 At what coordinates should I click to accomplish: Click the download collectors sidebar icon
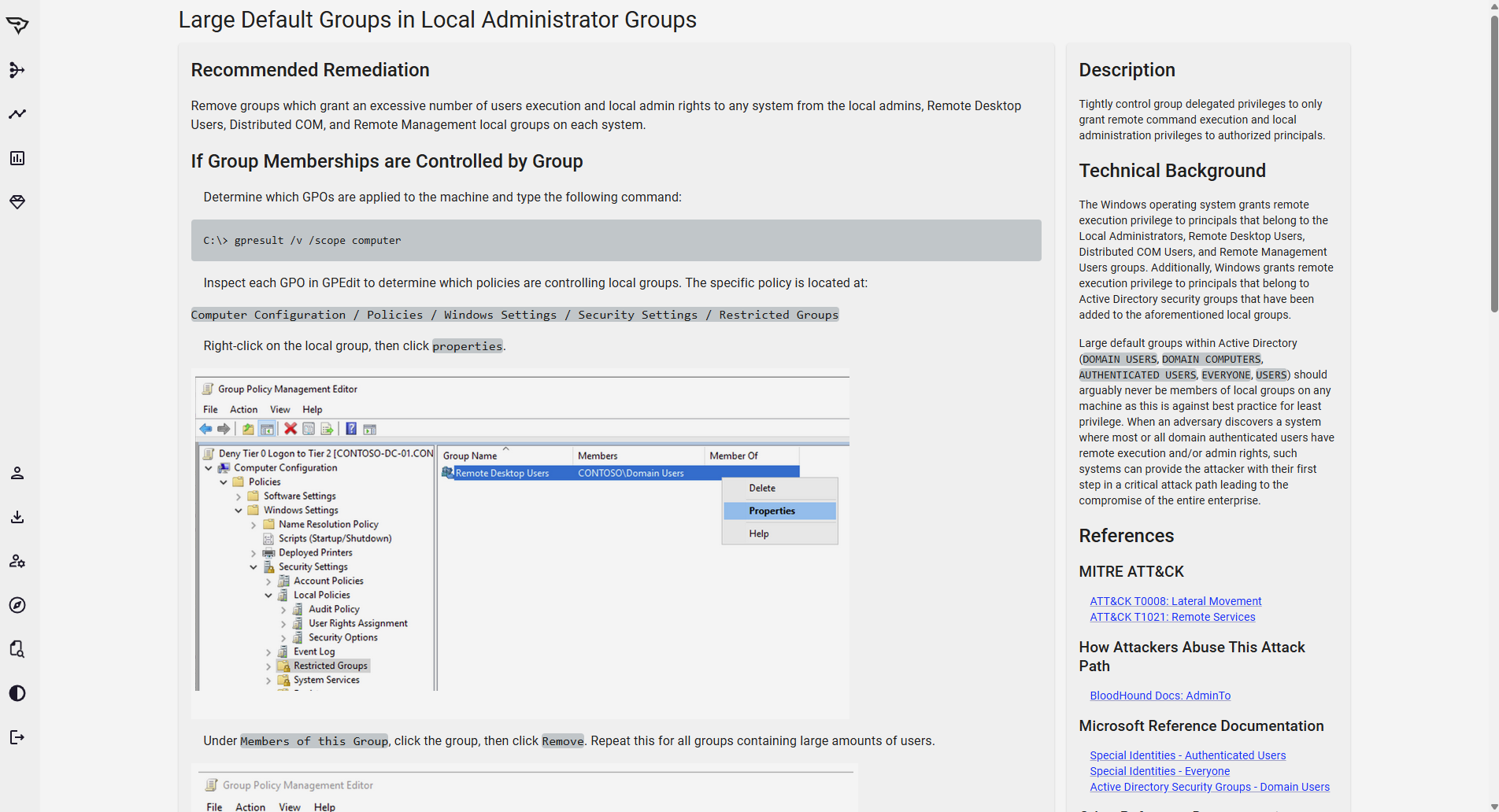[x=17, y=517]
